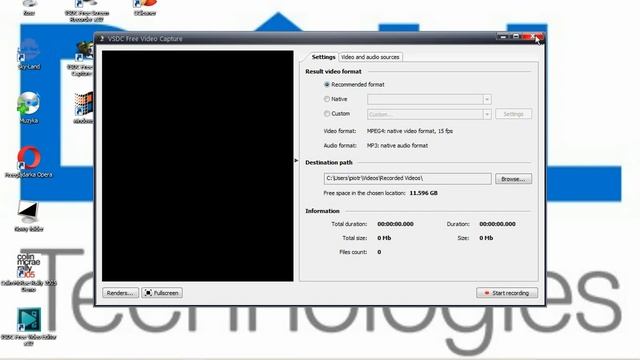The height and width of the screenshot is (360, 640).
Task: Select the Custom format radio button
Action: point(327,114)
